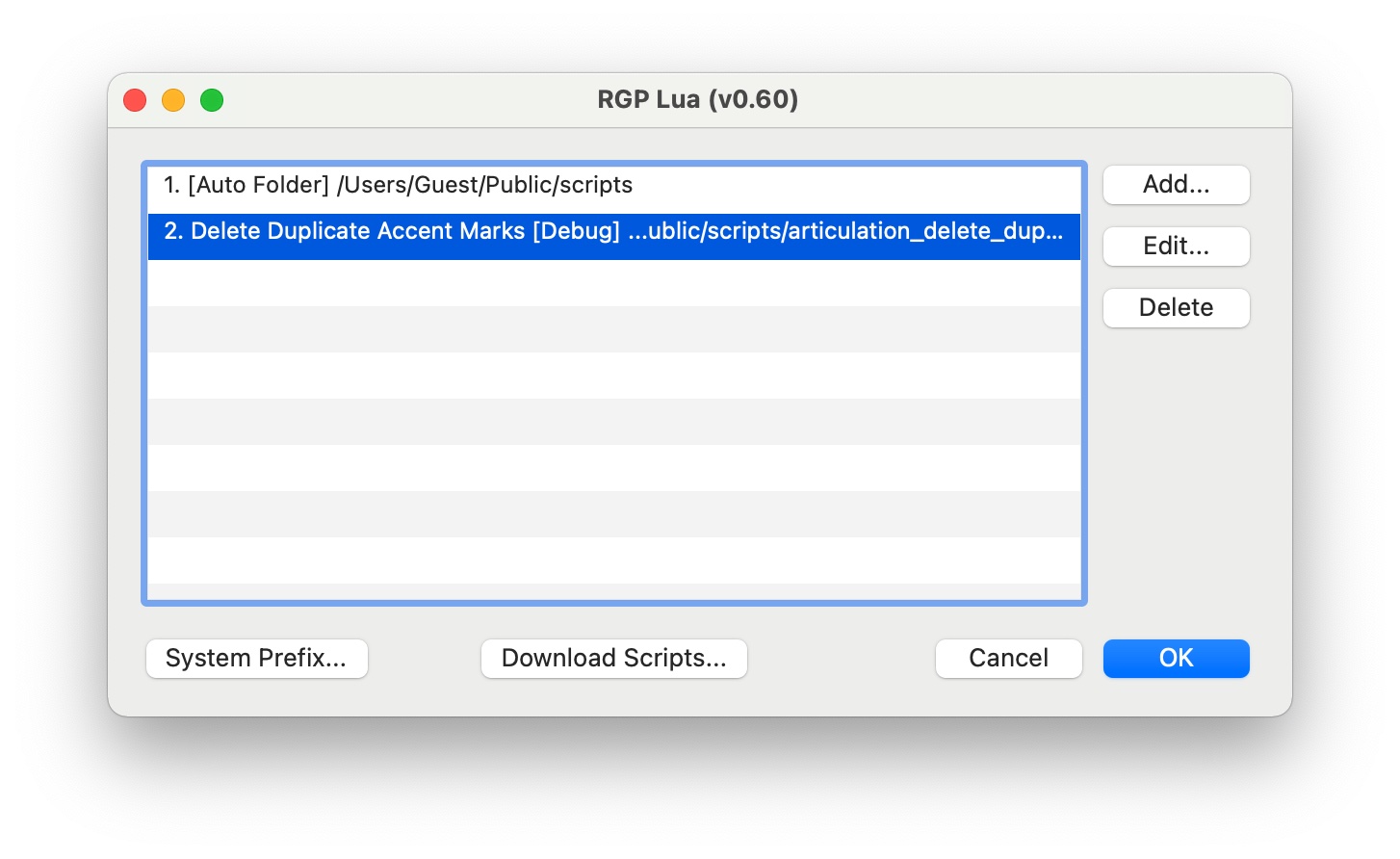Click the highlighted Debug script row
Image resolution: width=1400 pixels, height=859 pixels.
point(613,231)
